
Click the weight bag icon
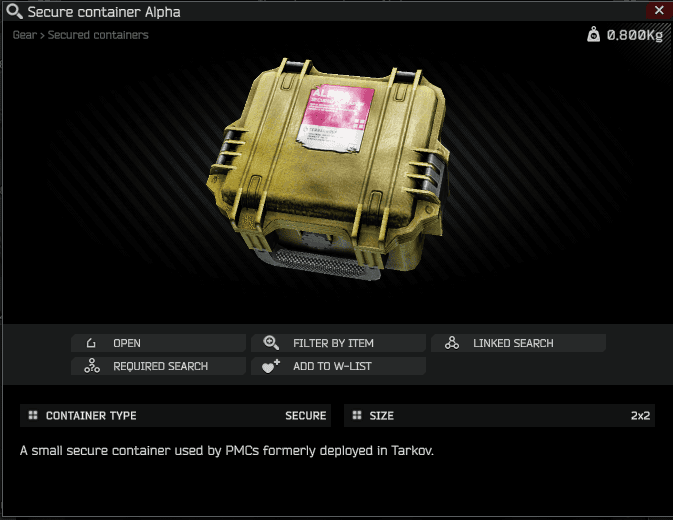click(593, 34)
